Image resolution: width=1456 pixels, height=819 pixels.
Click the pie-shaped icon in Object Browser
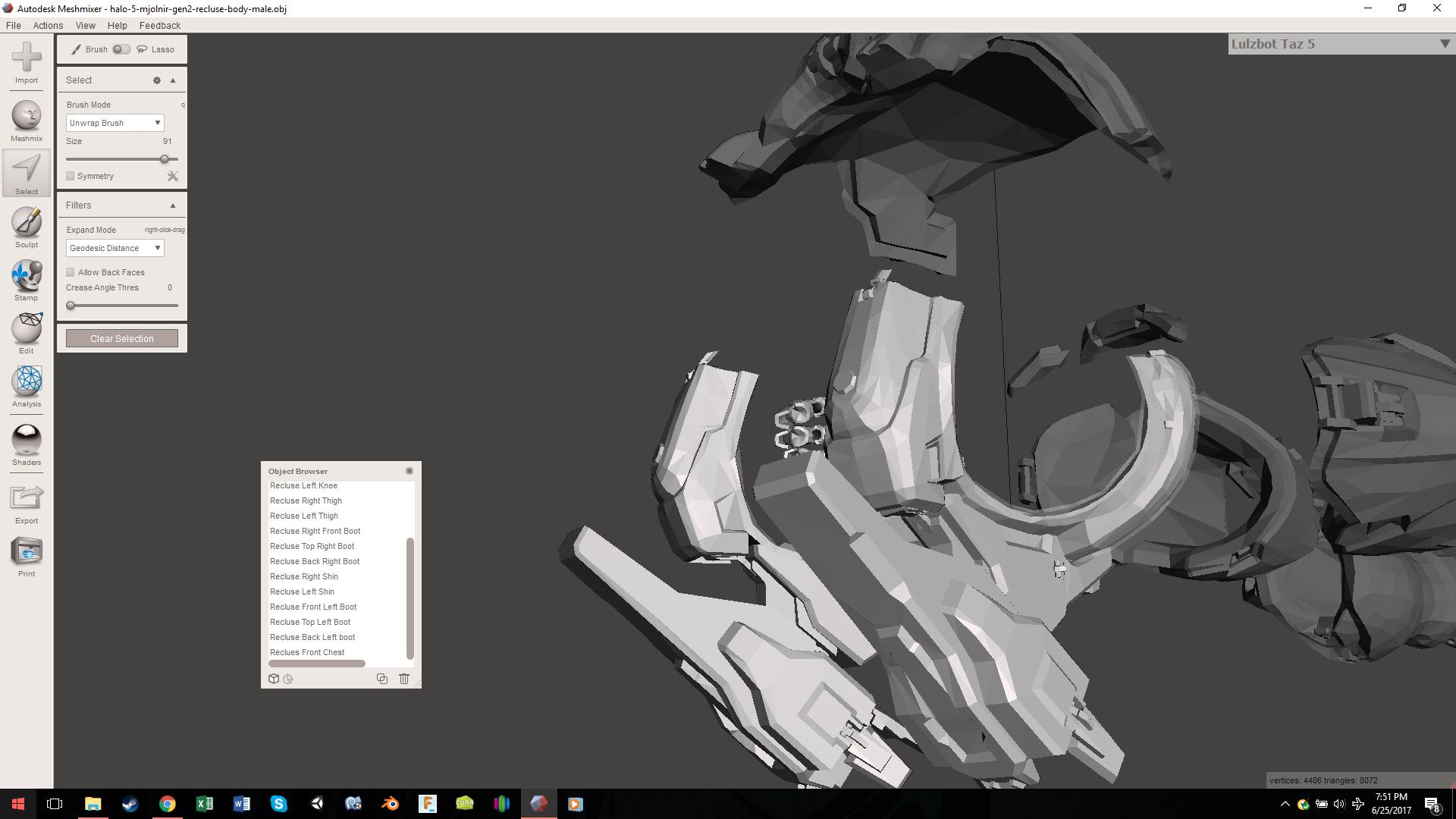(x=288, y=679)
